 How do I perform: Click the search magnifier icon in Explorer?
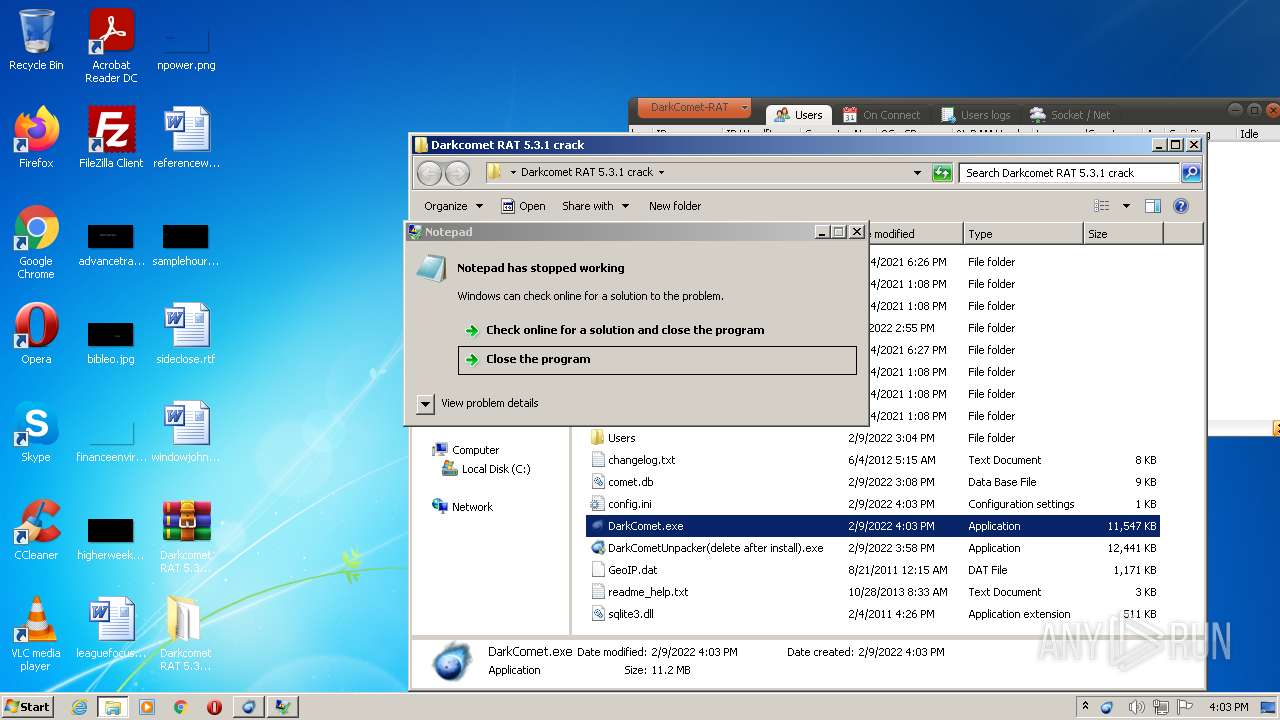tap(1190, 173)
